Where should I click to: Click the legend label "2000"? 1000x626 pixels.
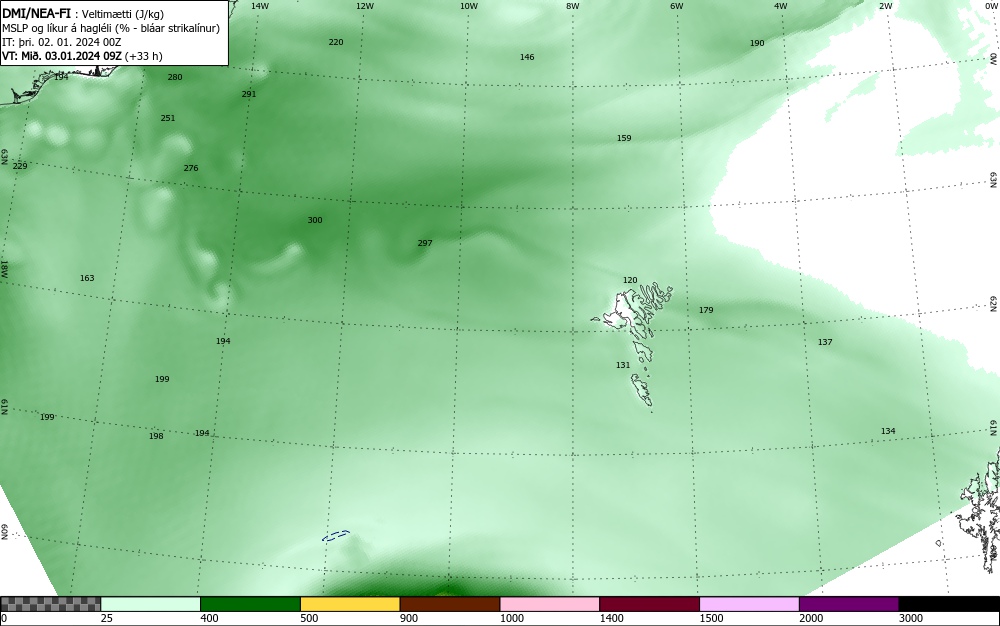pyautogui.click(x=811, y=618)
